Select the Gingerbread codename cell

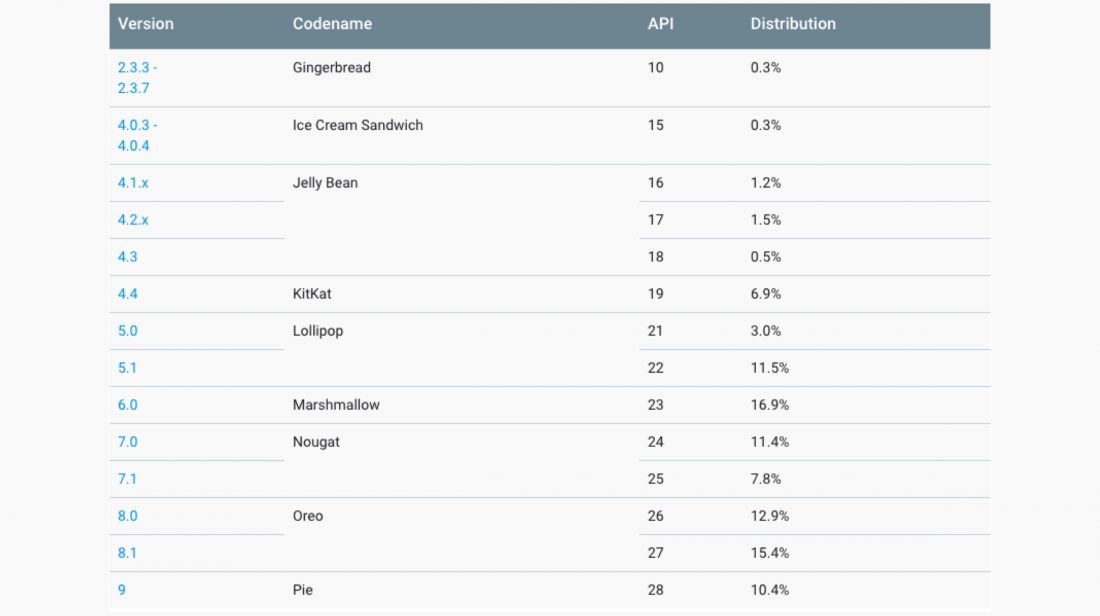332,68
